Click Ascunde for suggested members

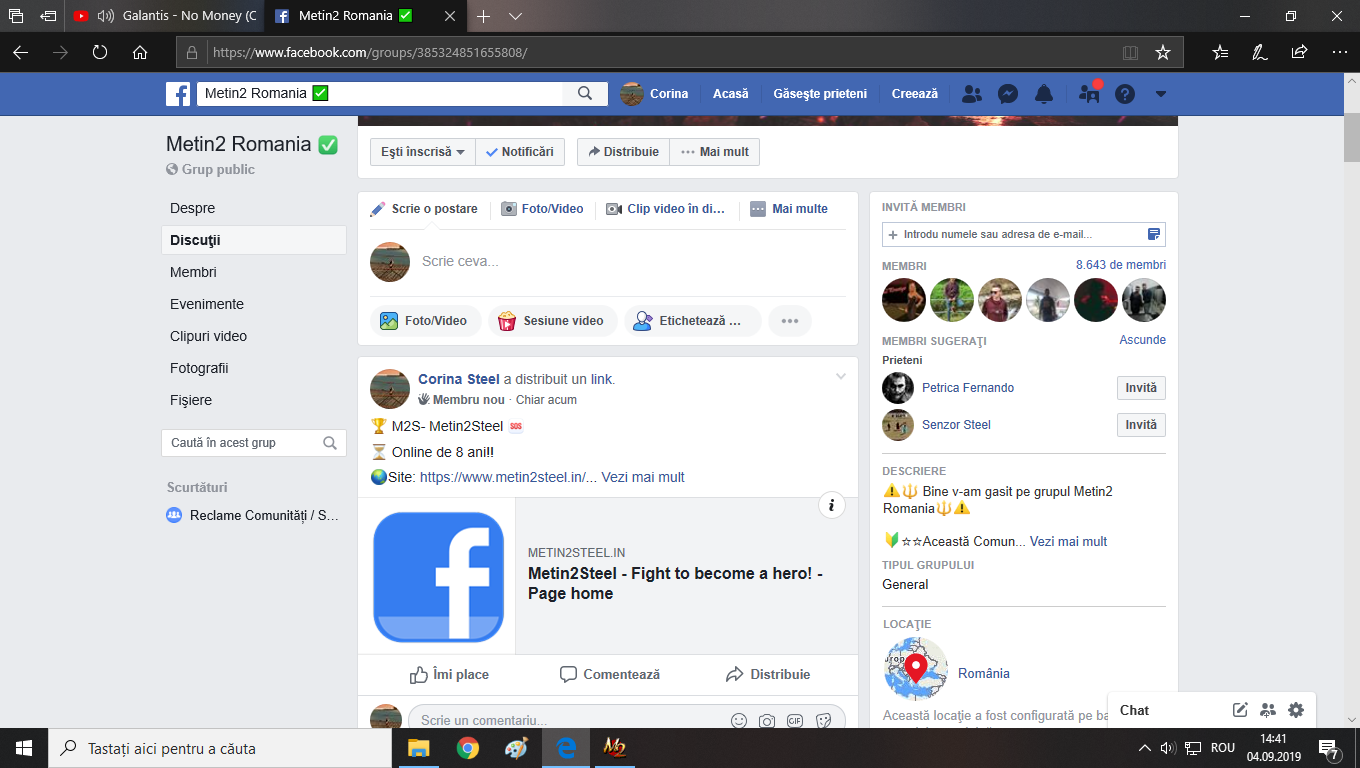tap(1142, 340)
